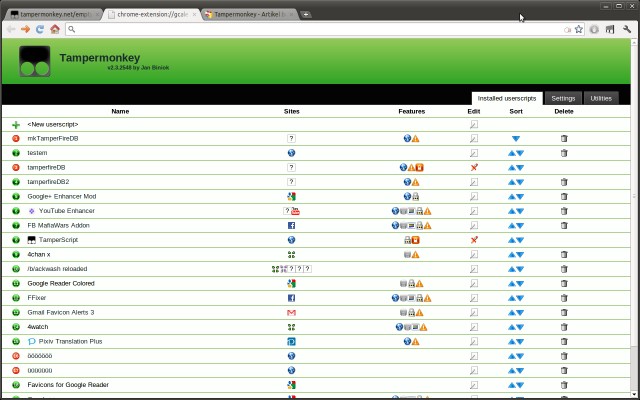Image resolution: width=640 pixels, height=400 pixels.
Task: Click the red pin edit icon for tamperfireDB
Action: 474,167
